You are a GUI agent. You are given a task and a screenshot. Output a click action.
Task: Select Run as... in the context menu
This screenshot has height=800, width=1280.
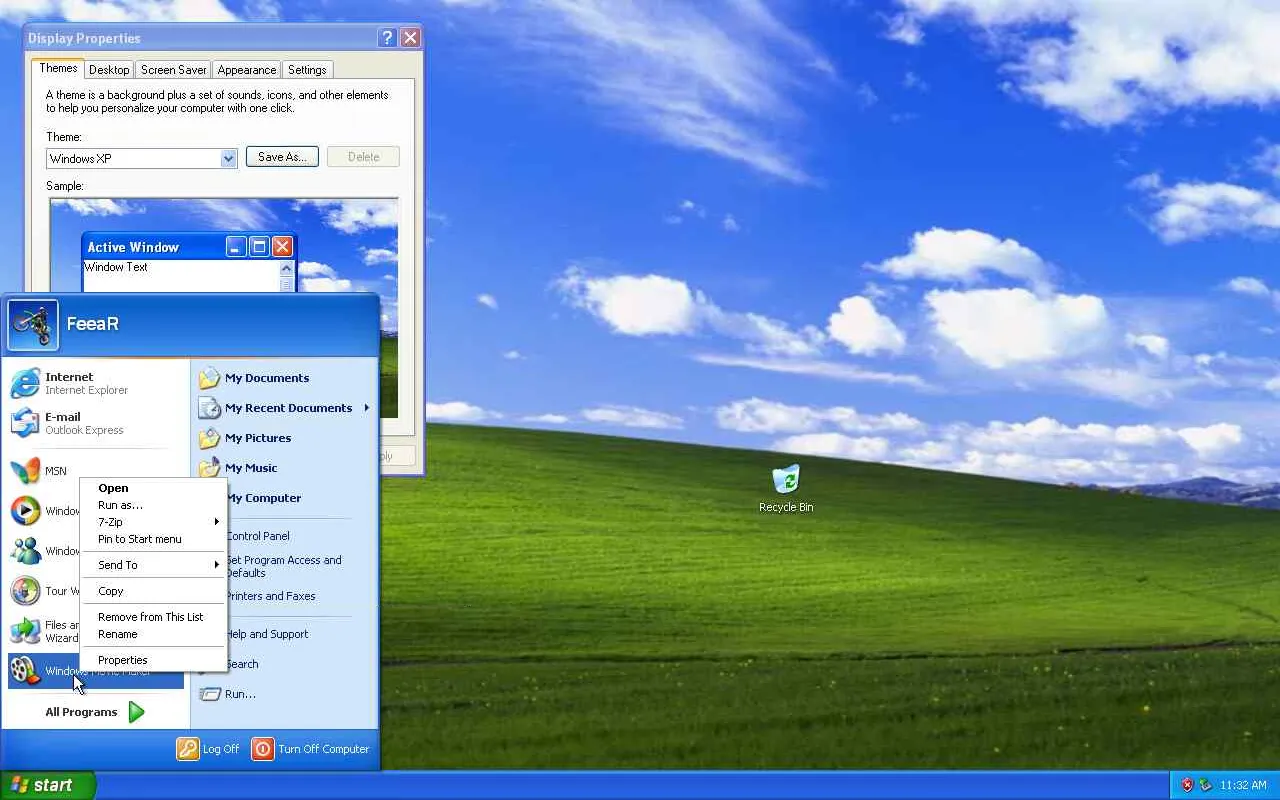(x=153, y=505)
